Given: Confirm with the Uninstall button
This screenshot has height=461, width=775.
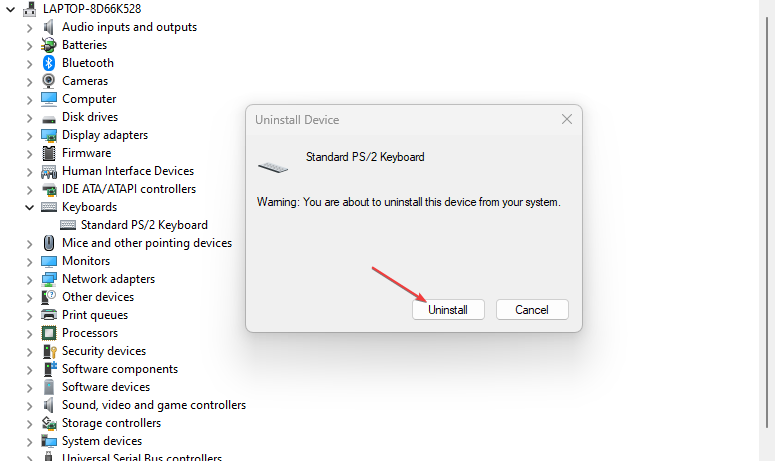Looking at the screenshot, I should 448,310.
